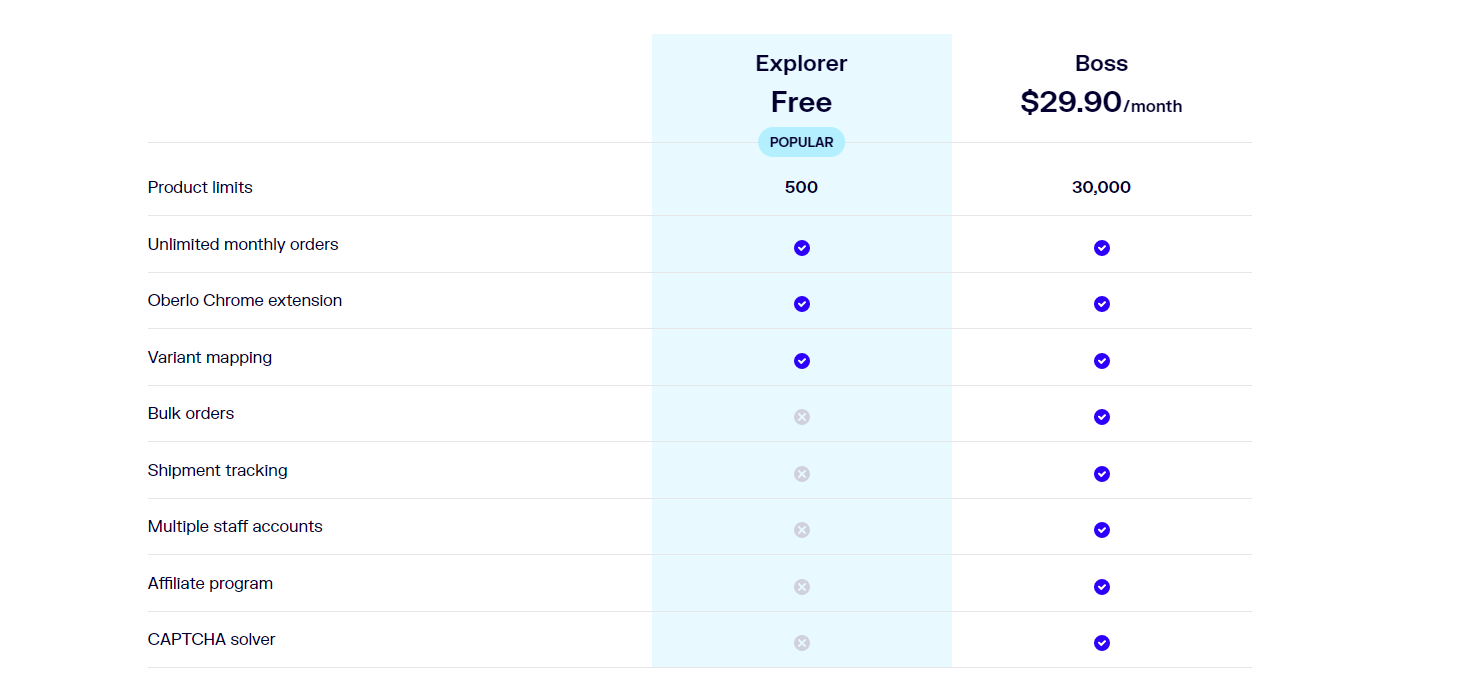
Task: Click Boss checkmark for CAPTCHA solver
Action: pyautogui.click(x=1102, y=643)
